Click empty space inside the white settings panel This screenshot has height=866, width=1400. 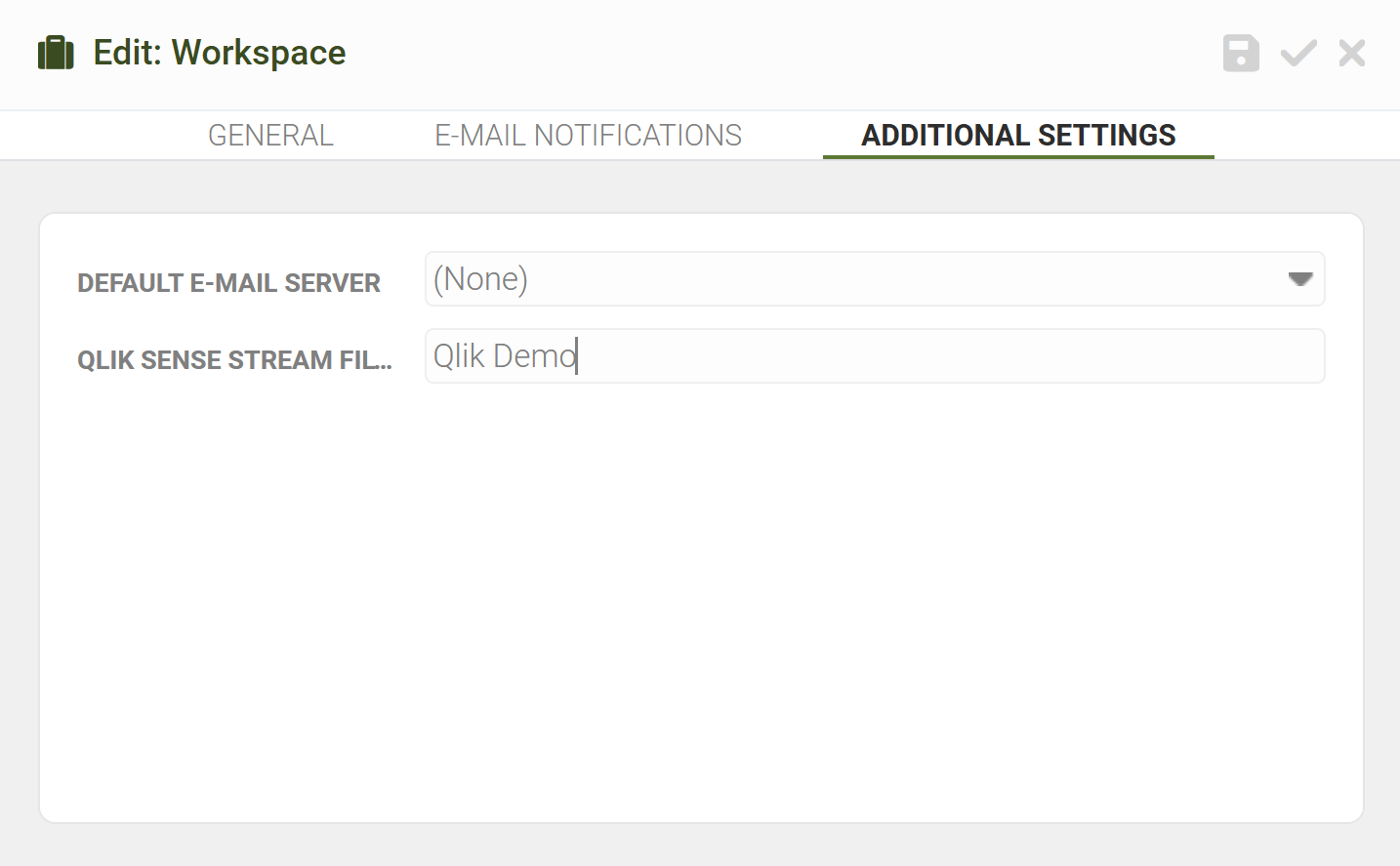point(701,605)
